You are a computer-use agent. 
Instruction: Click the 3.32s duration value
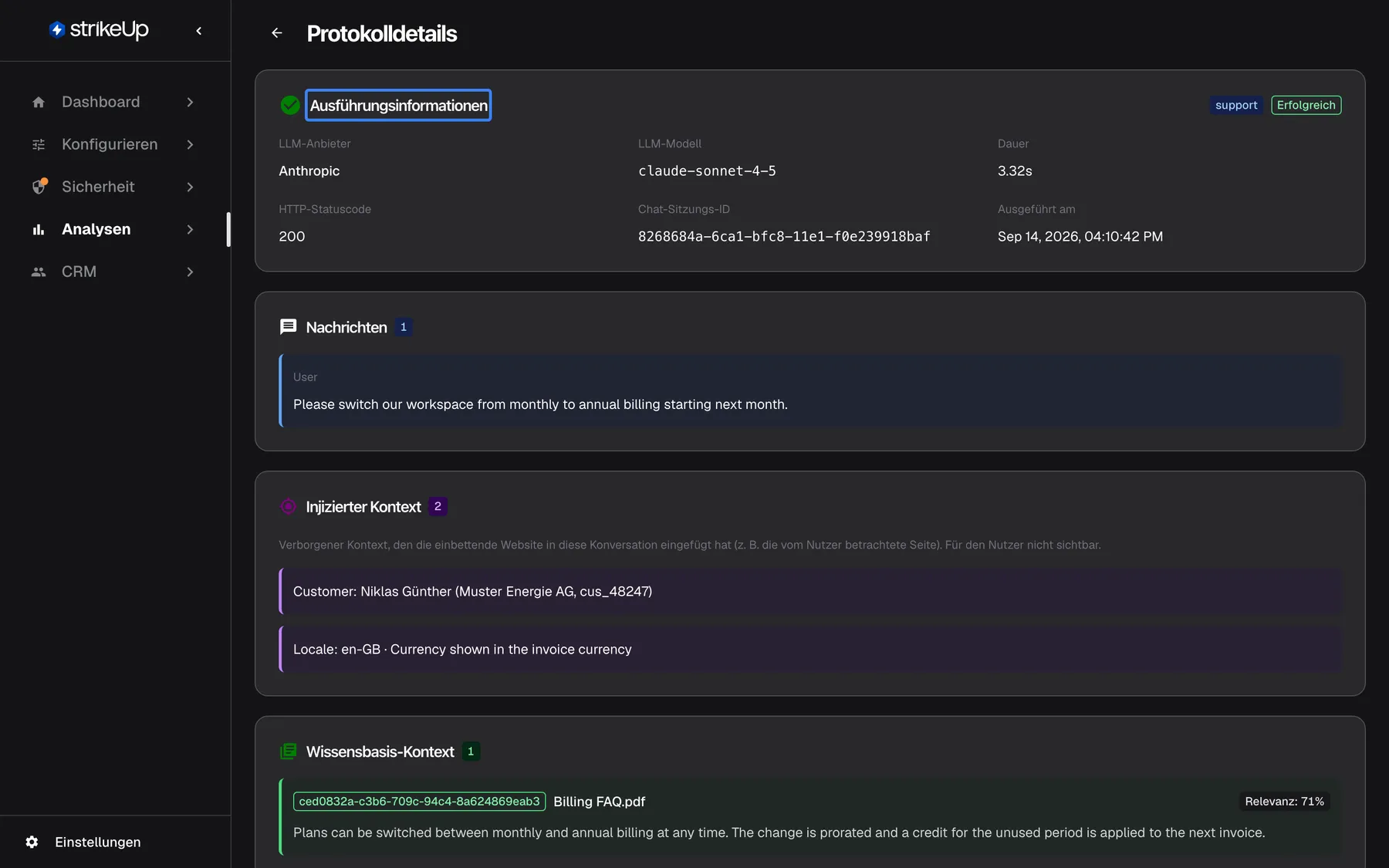pos(1015,171)
